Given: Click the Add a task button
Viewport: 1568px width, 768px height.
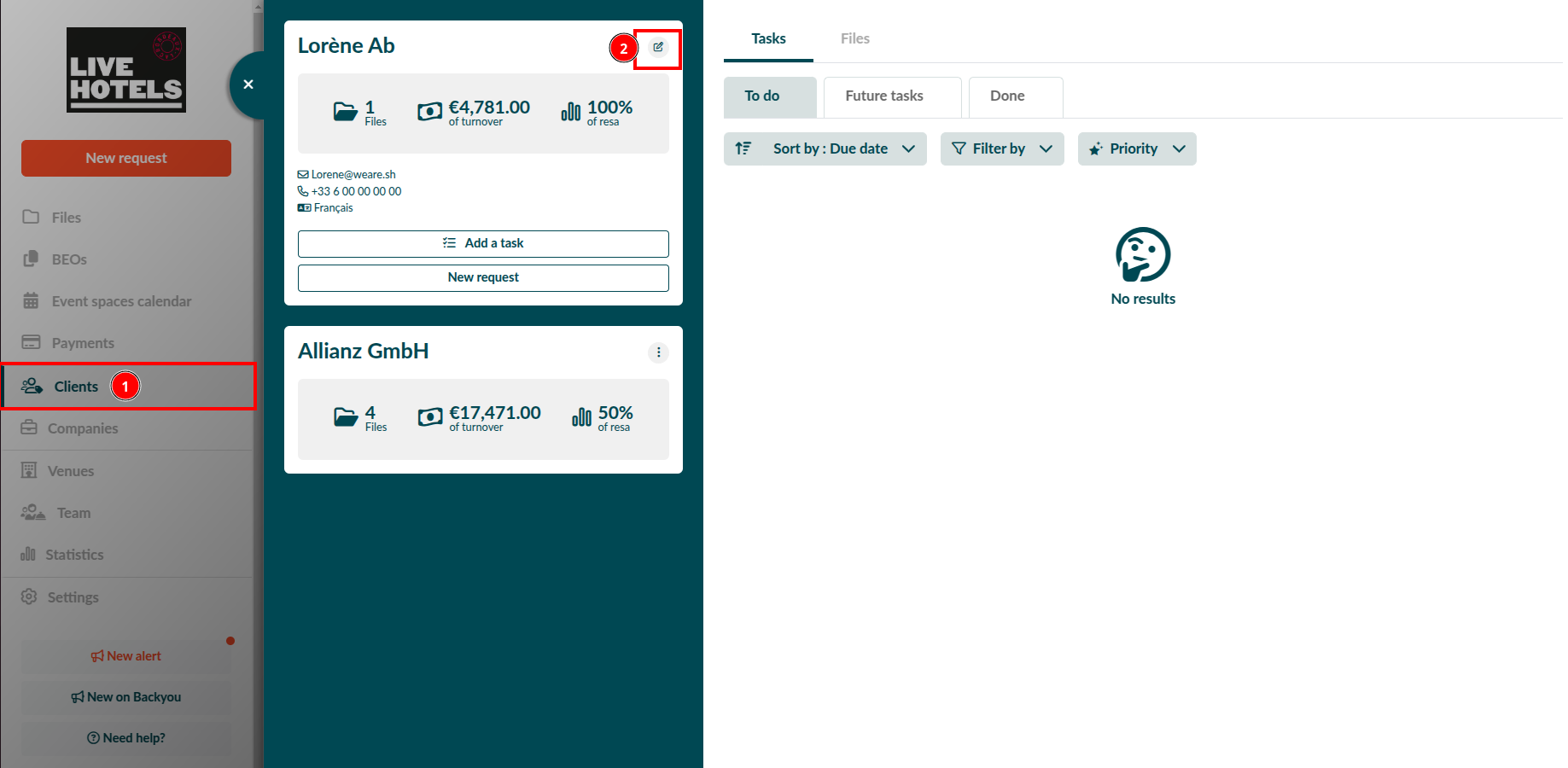Looking at the screenshot, I should [483, 243].
